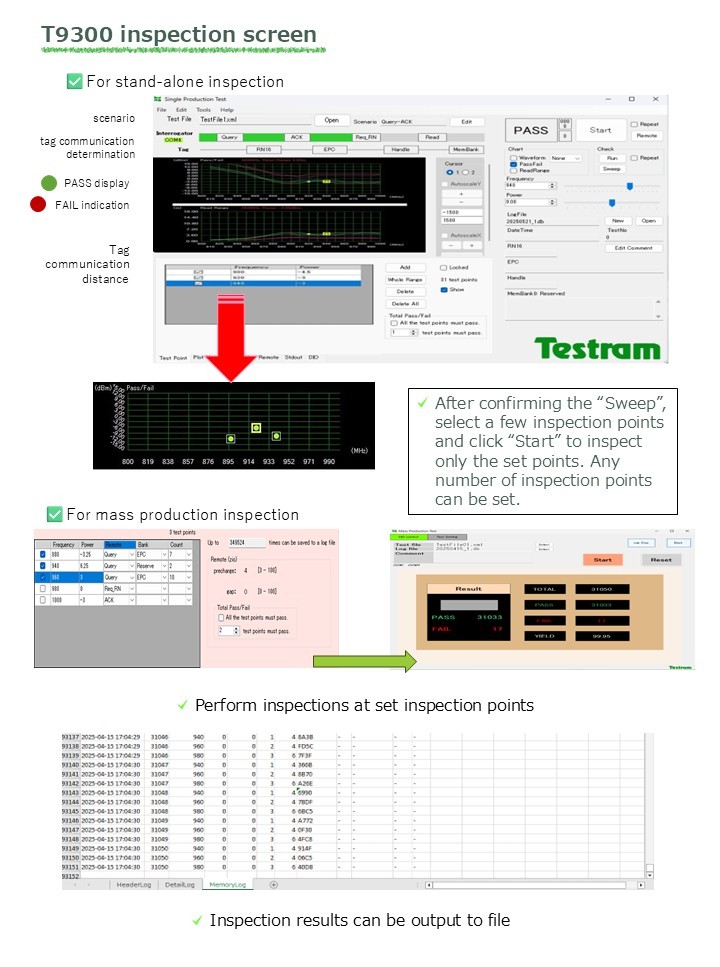Enable the Repeat checkbox next to Start

point(634,124)
